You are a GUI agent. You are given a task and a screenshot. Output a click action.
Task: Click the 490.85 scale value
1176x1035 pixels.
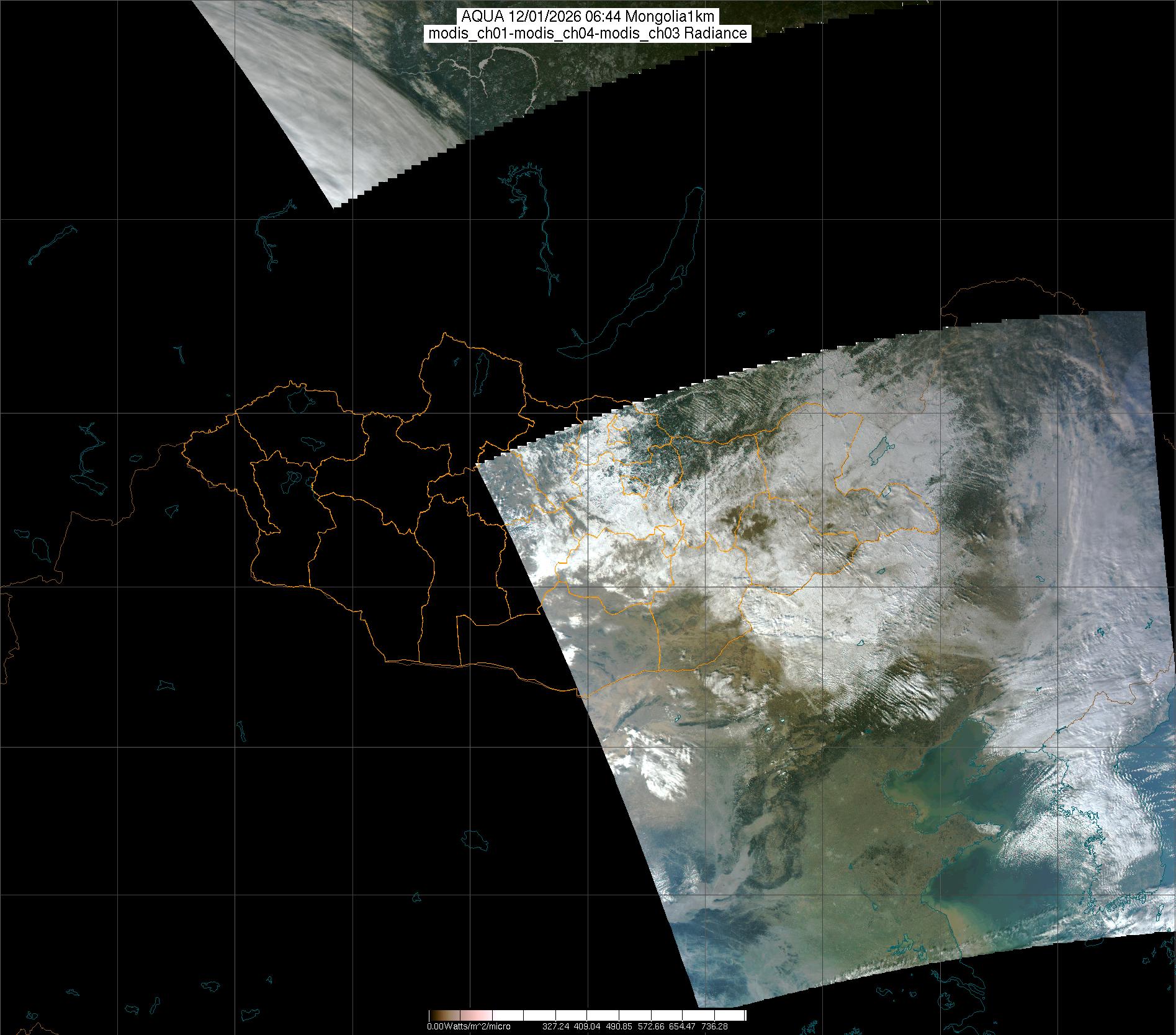coord(619,1026)
